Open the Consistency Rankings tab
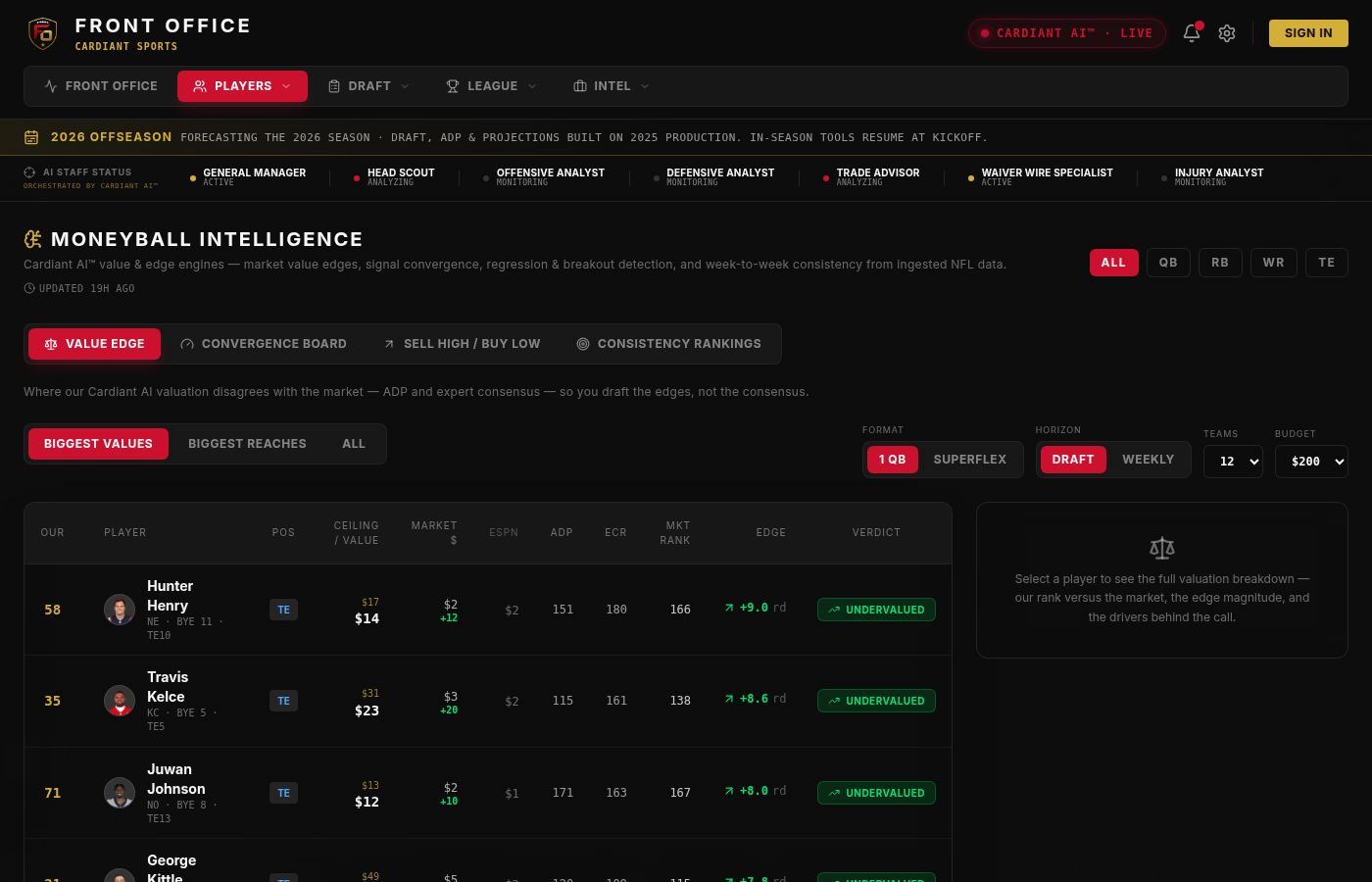 click(x=668, y=344)
